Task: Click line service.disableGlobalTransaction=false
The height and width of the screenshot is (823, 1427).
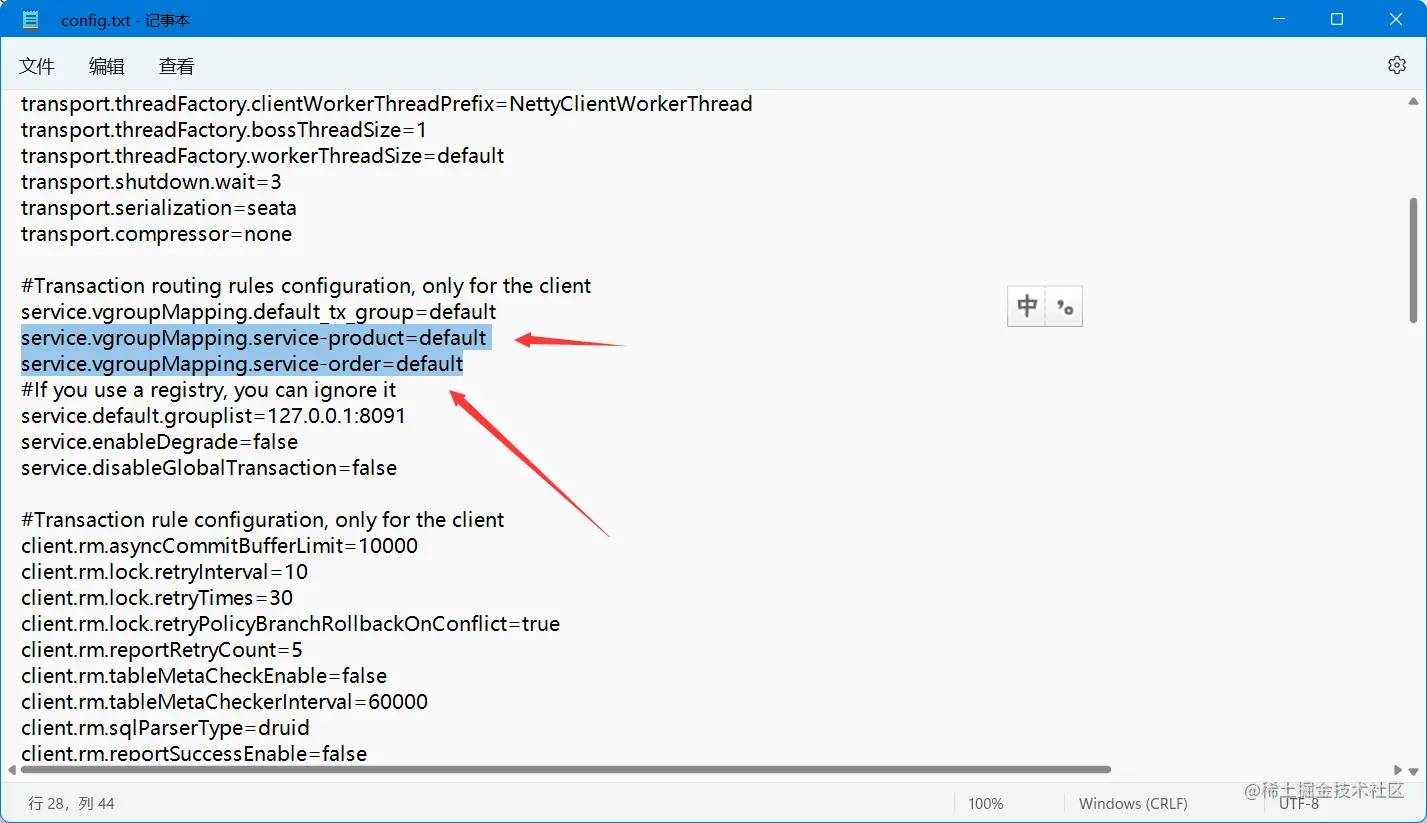Action: pyautogui.click(x=209, y=468)
